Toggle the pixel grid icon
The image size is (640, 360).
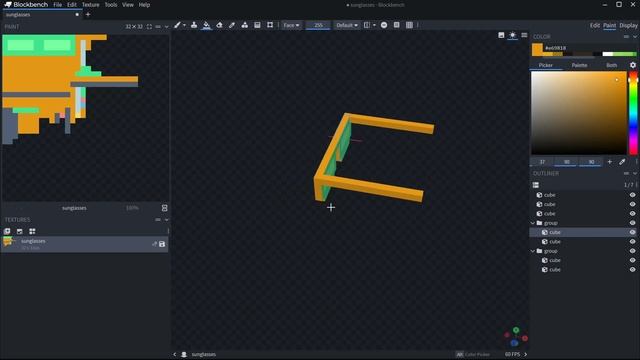coord(396,25)
